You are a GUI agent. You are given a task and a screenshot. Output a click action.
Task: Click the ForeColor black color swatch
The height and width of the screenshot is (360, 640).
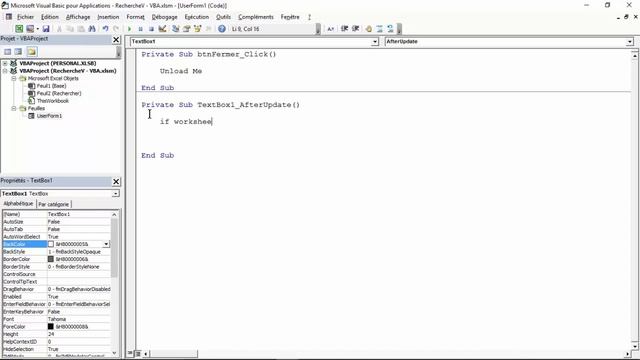tap(51, 327)
